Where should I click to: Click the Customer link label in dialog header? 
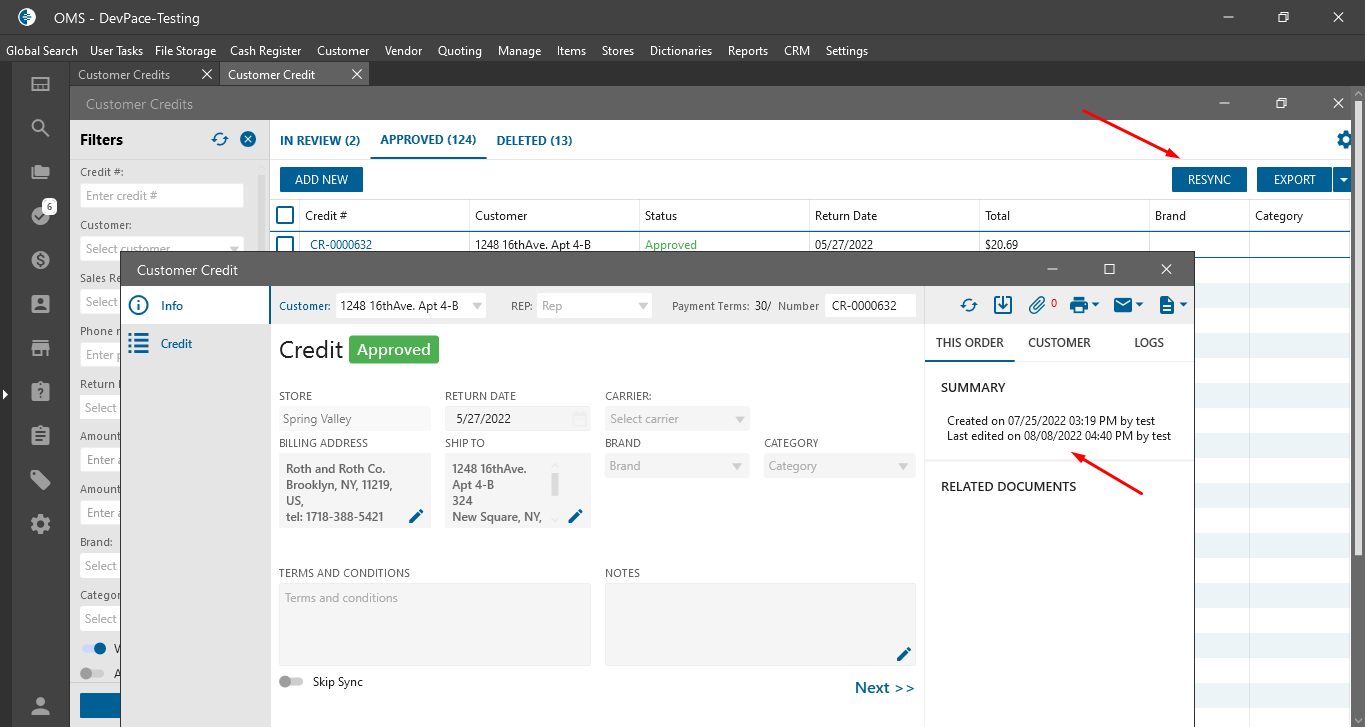click(x=303, y=306)
